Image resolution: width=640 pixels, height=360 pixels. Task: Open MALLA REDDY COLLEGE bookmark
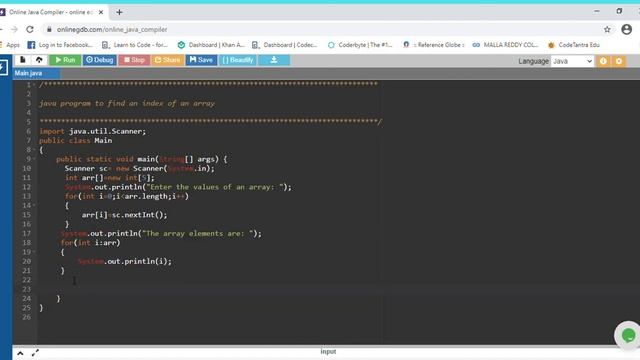505,45
